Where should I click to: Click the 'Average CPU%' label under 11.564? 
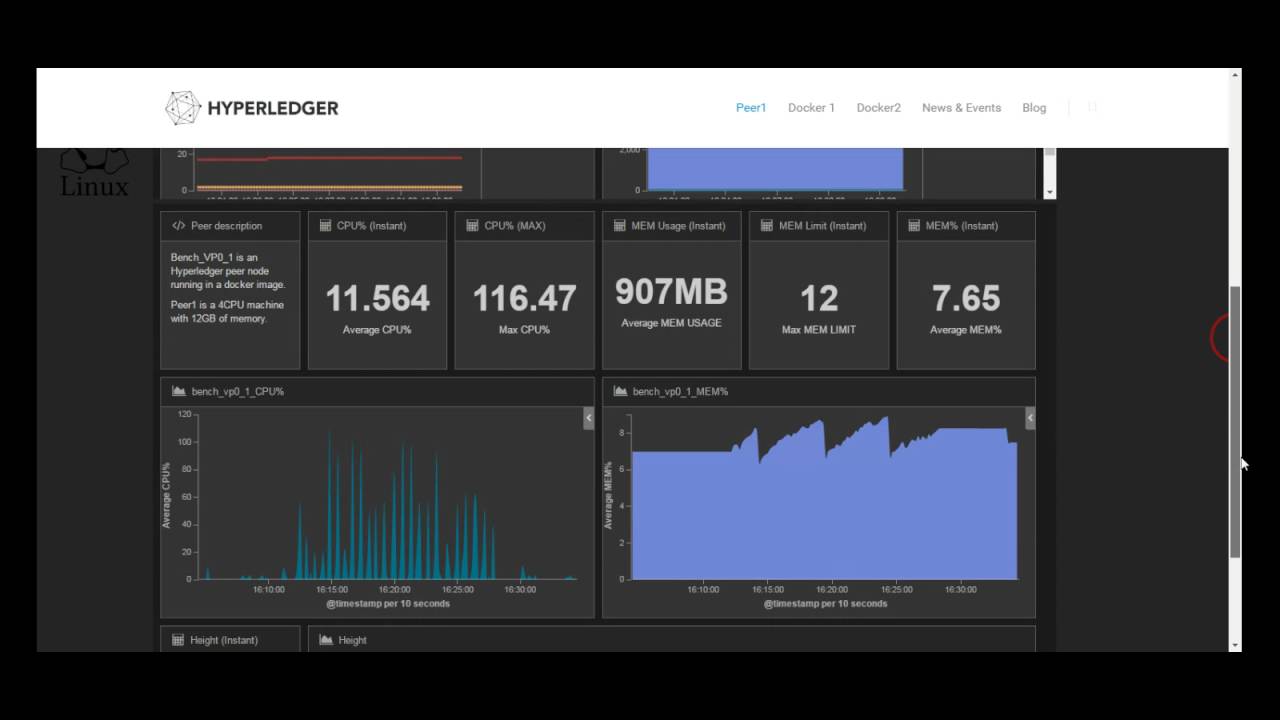377,330
